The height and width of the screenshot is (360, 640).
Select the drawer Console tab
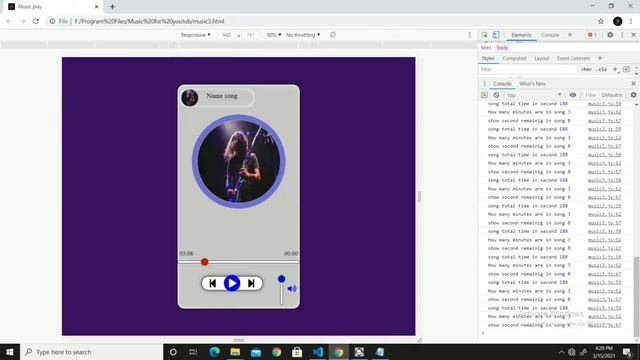click(502, 84)
